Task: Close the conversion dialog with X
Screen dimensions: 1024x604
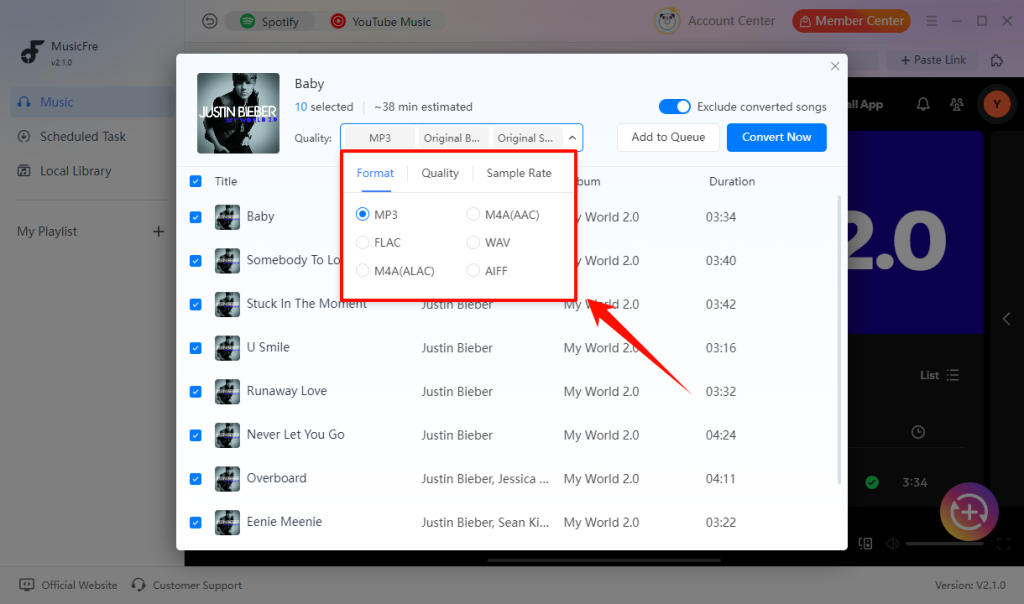Action: pos(835,66)
